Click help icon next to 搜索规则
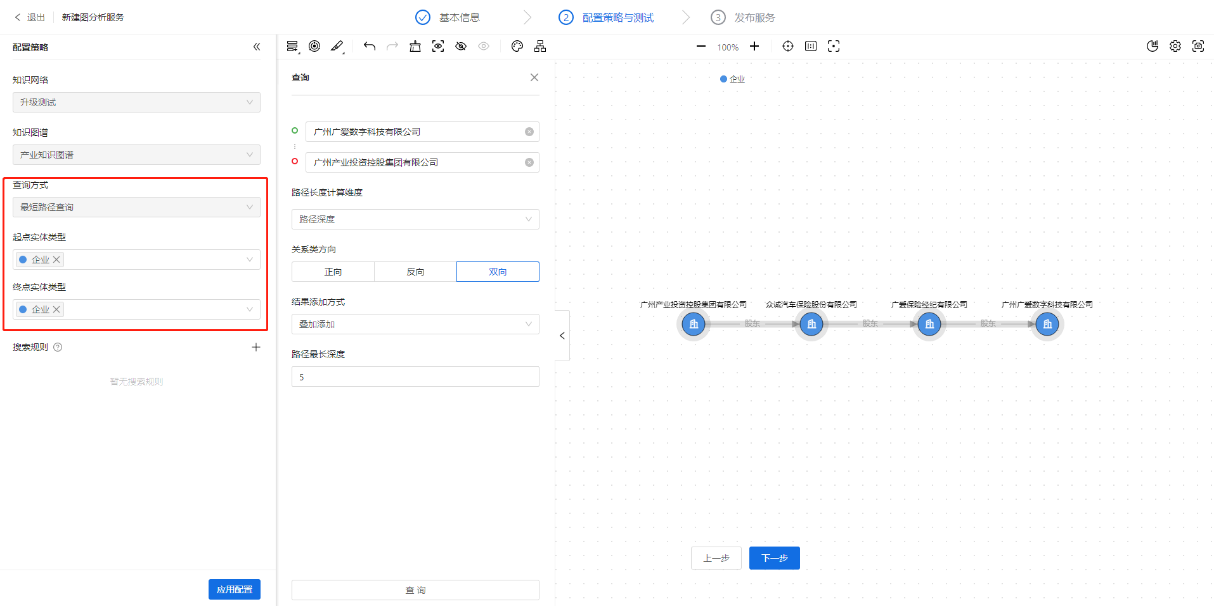 (57, 347)
